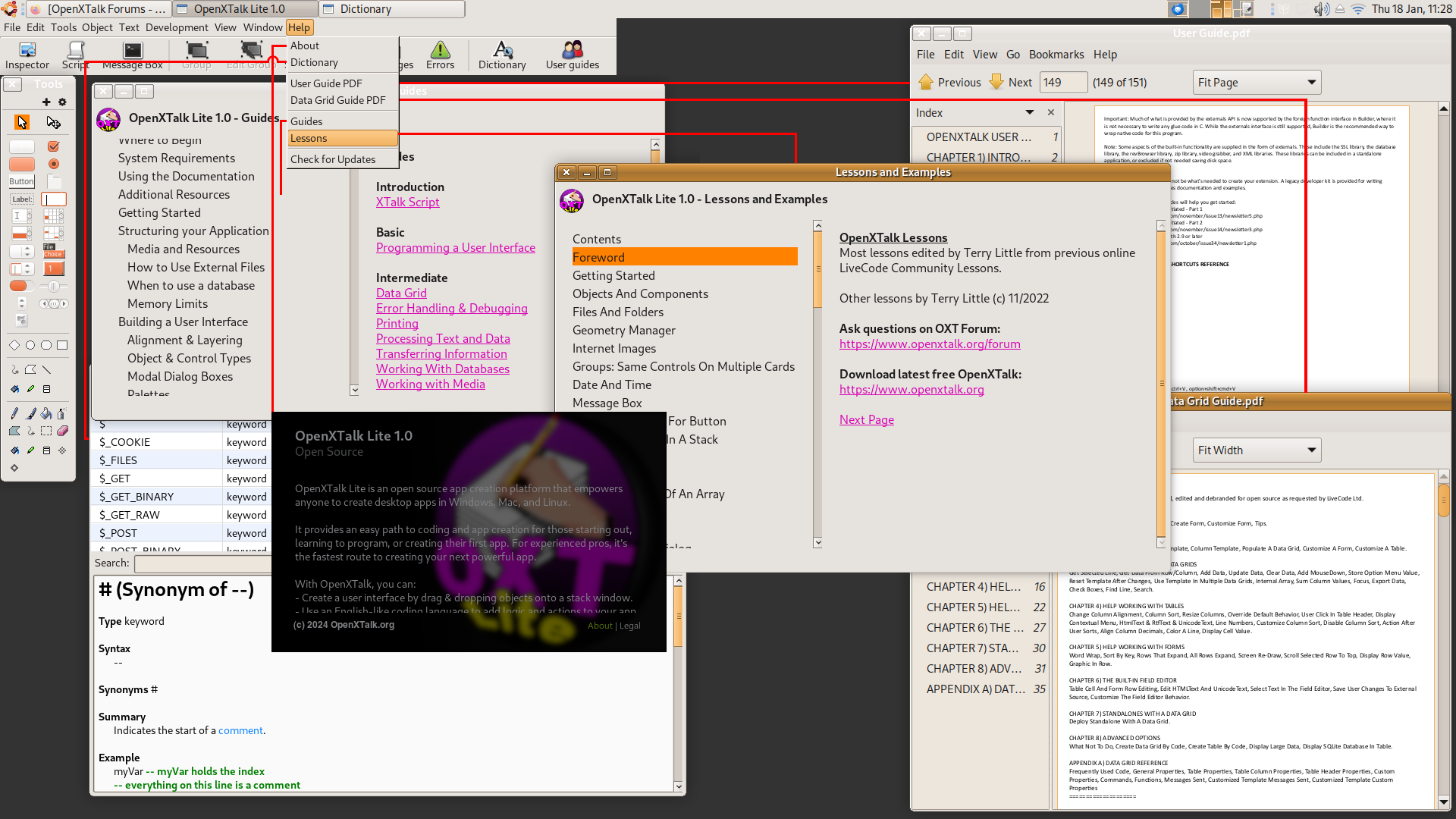Select the Run (browse) pointer tool

pos(22,122)
